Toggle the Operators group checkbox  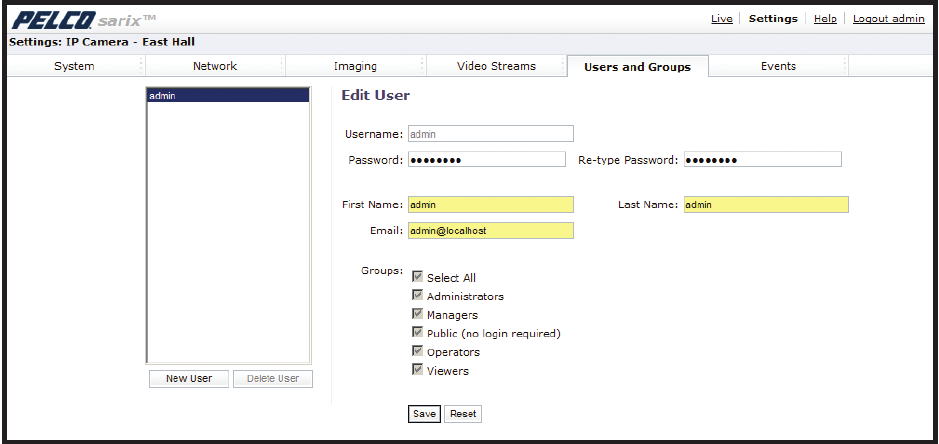418,351
